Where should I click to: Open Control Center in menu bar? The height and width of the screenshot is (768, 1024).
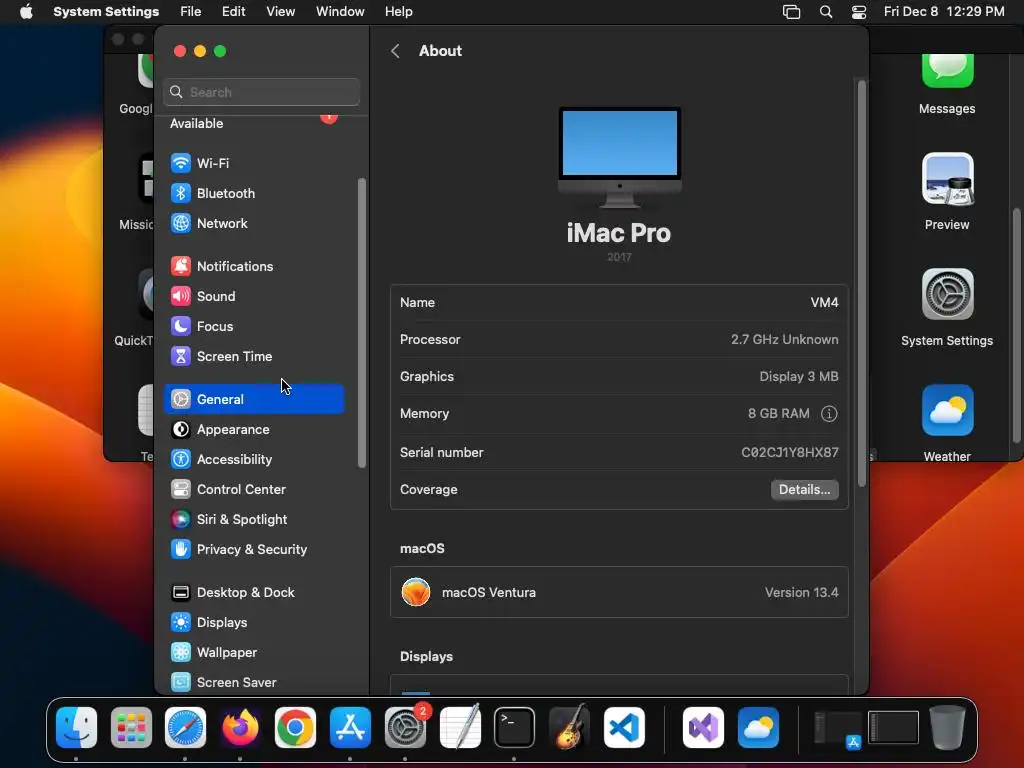pos(859,12)
